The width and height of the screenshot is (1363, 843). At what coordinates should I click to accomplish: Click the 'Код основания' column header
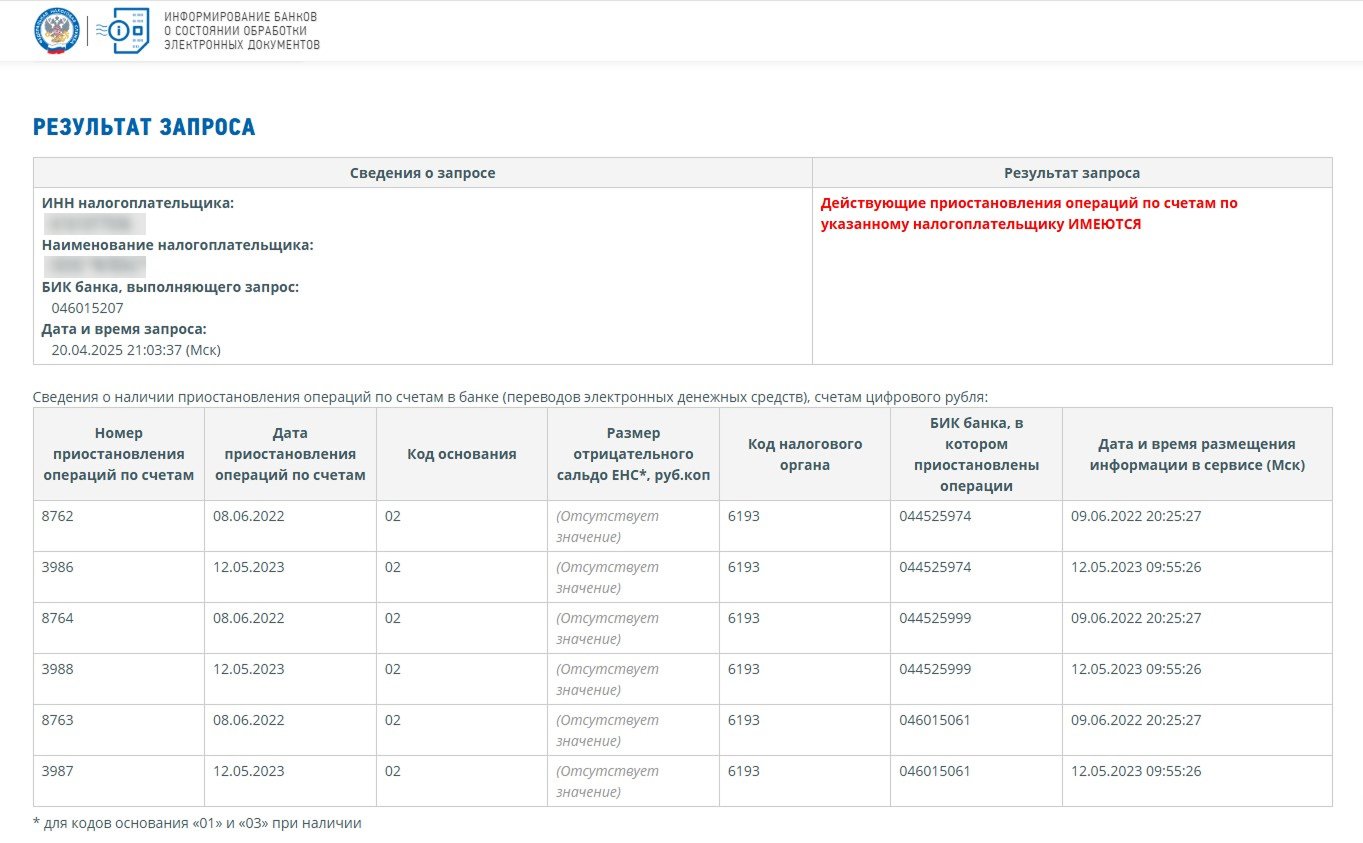pyautogui.click(x=461, y=454)
